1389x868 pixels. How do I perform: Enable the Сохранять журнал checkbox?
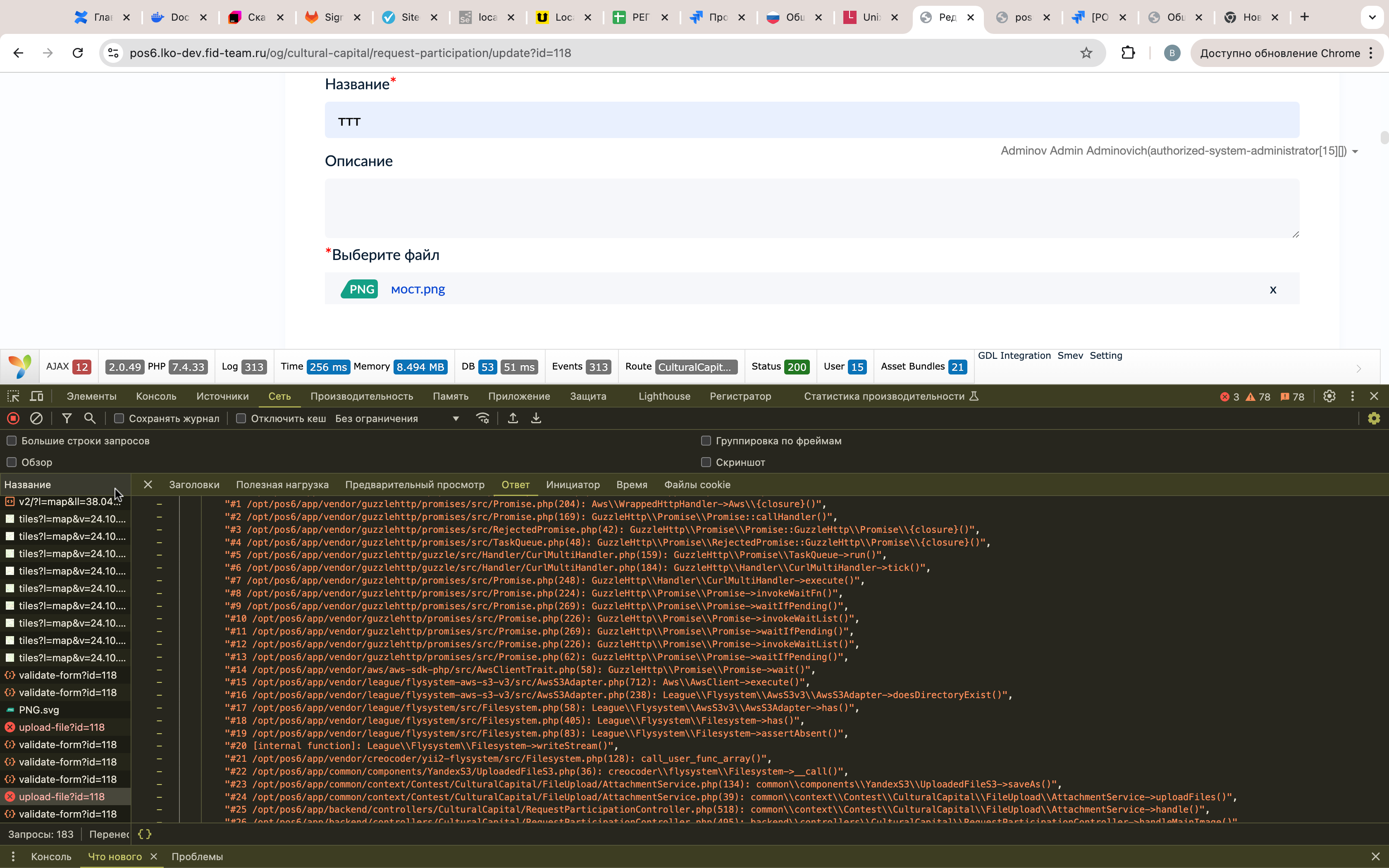tap(119, 418)
